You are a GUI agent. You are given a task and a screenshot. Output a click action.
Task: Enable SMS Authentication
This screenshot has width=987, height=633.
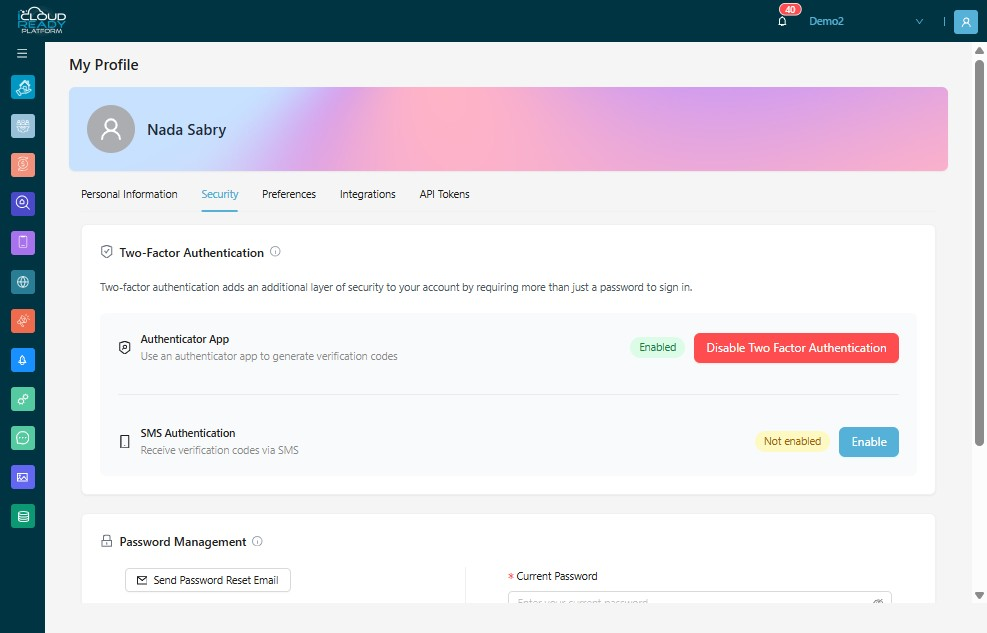(x=869, y=442)
